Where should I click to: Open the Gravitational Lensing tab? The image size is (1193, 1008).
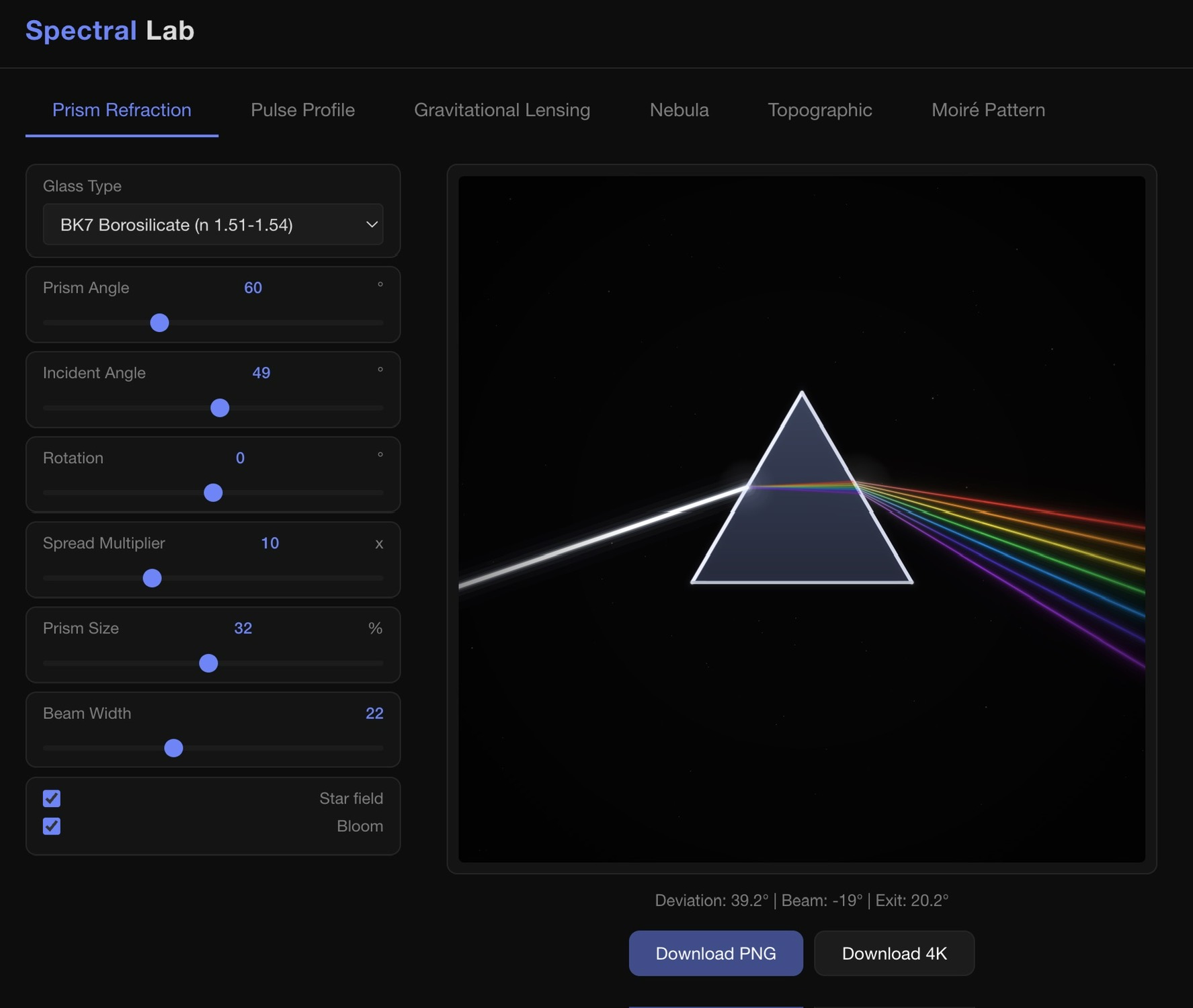tap(501, 110)
